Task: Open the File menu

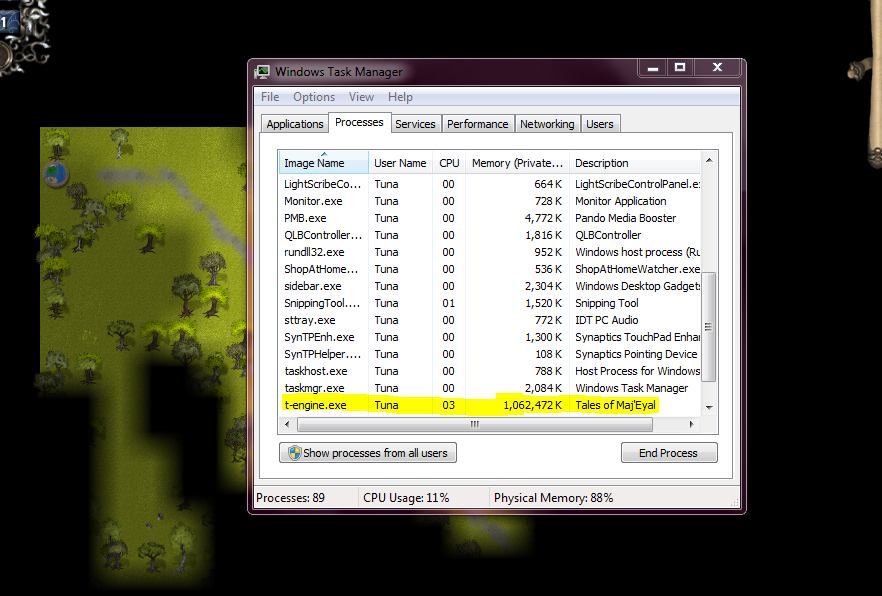Action: [x=270, y=97]
